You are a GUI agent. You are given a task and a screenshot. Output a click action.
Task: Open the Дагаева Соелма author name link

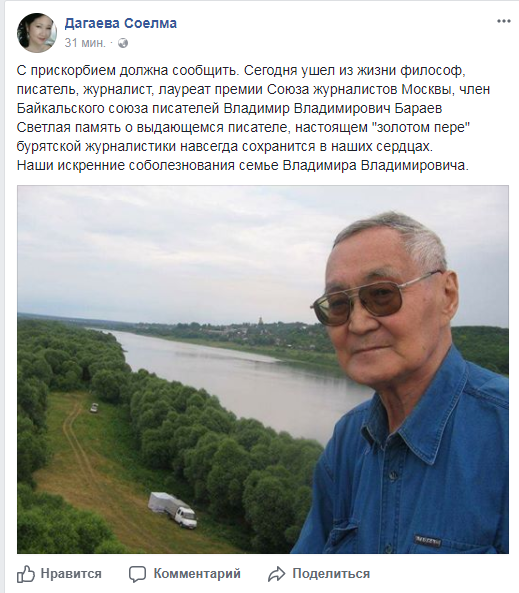[x=121, y=23]
